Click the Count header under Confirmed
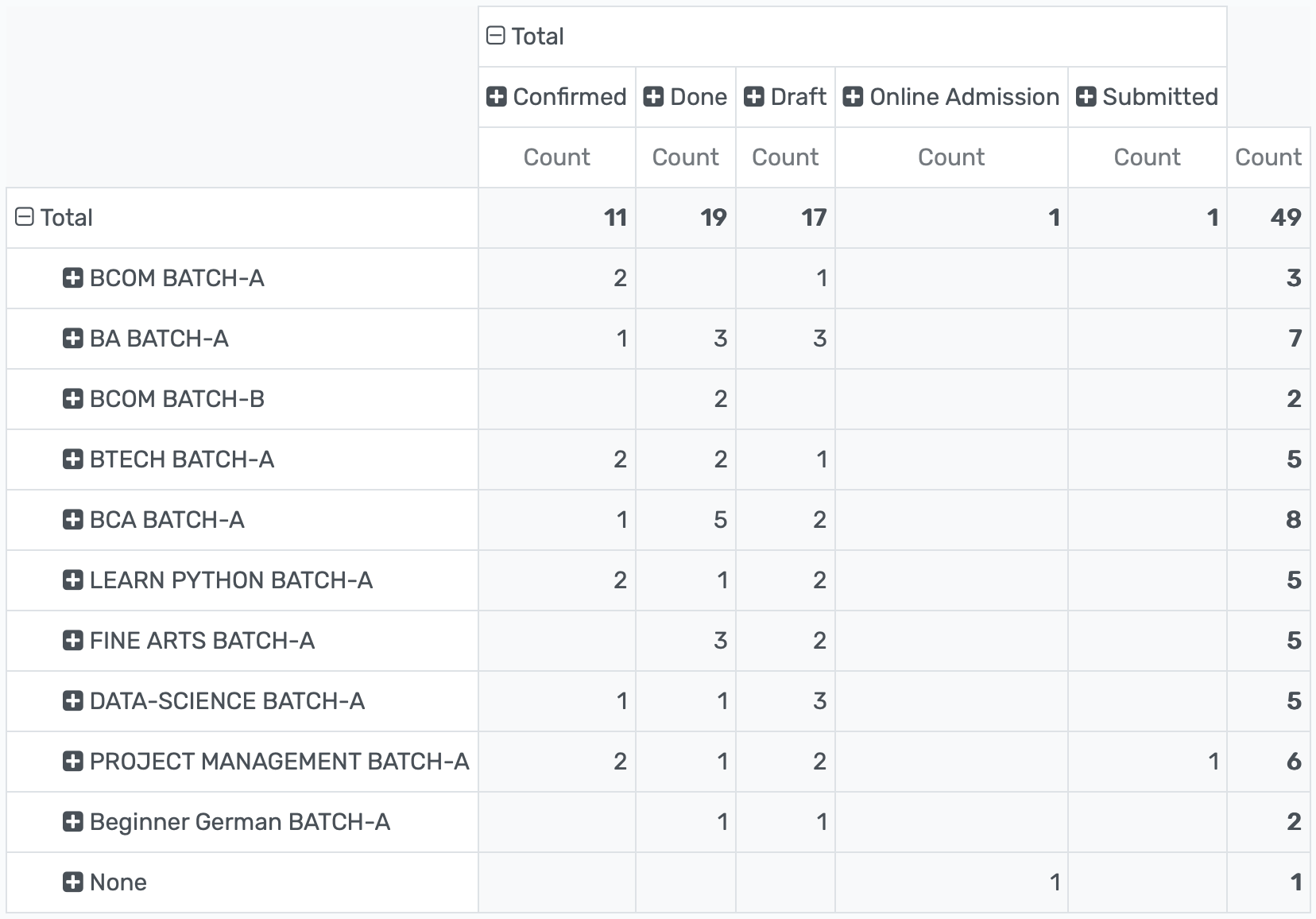 556,157
